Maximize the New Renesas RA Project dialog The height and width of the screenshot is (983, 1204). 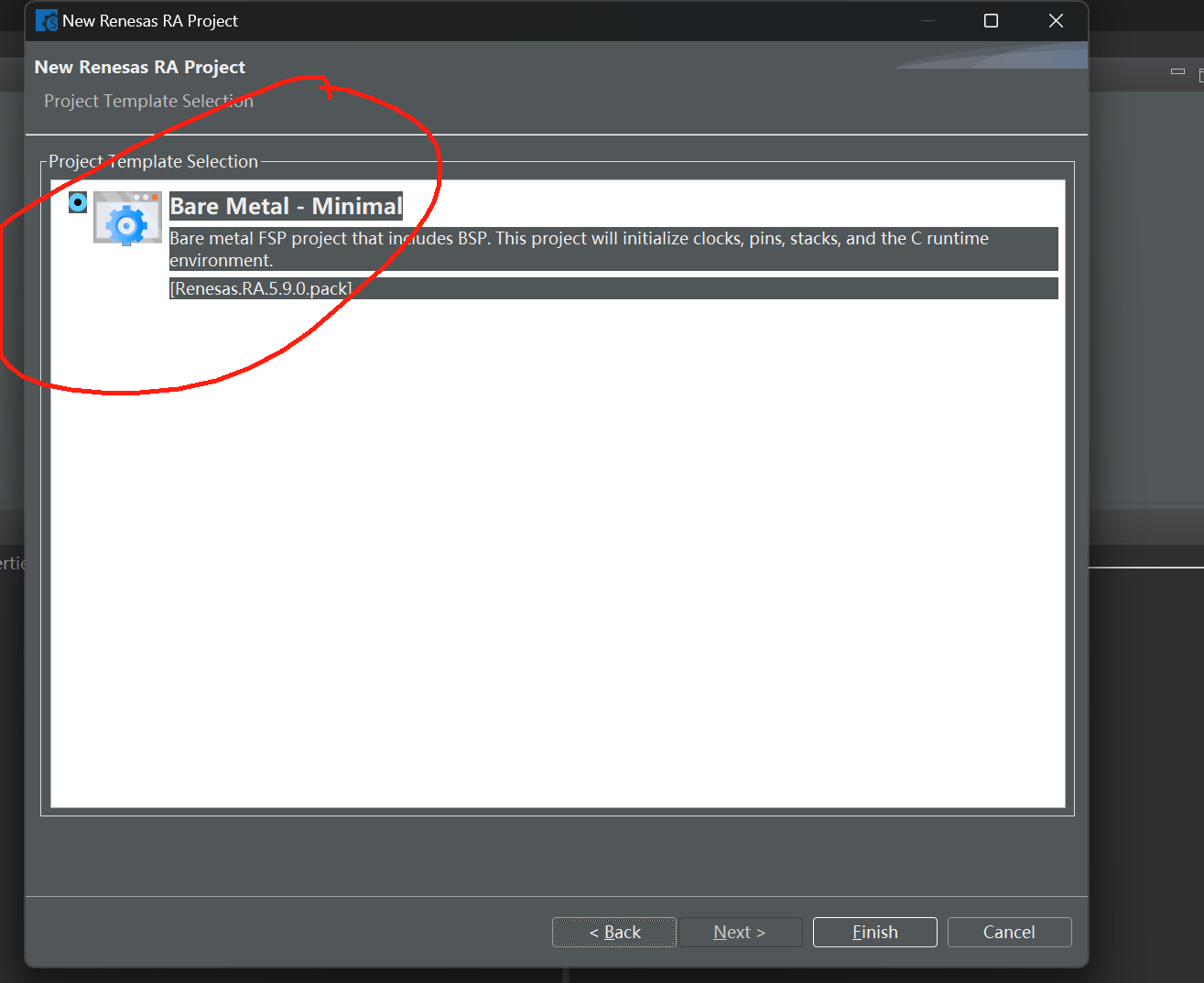pos(991,20)
